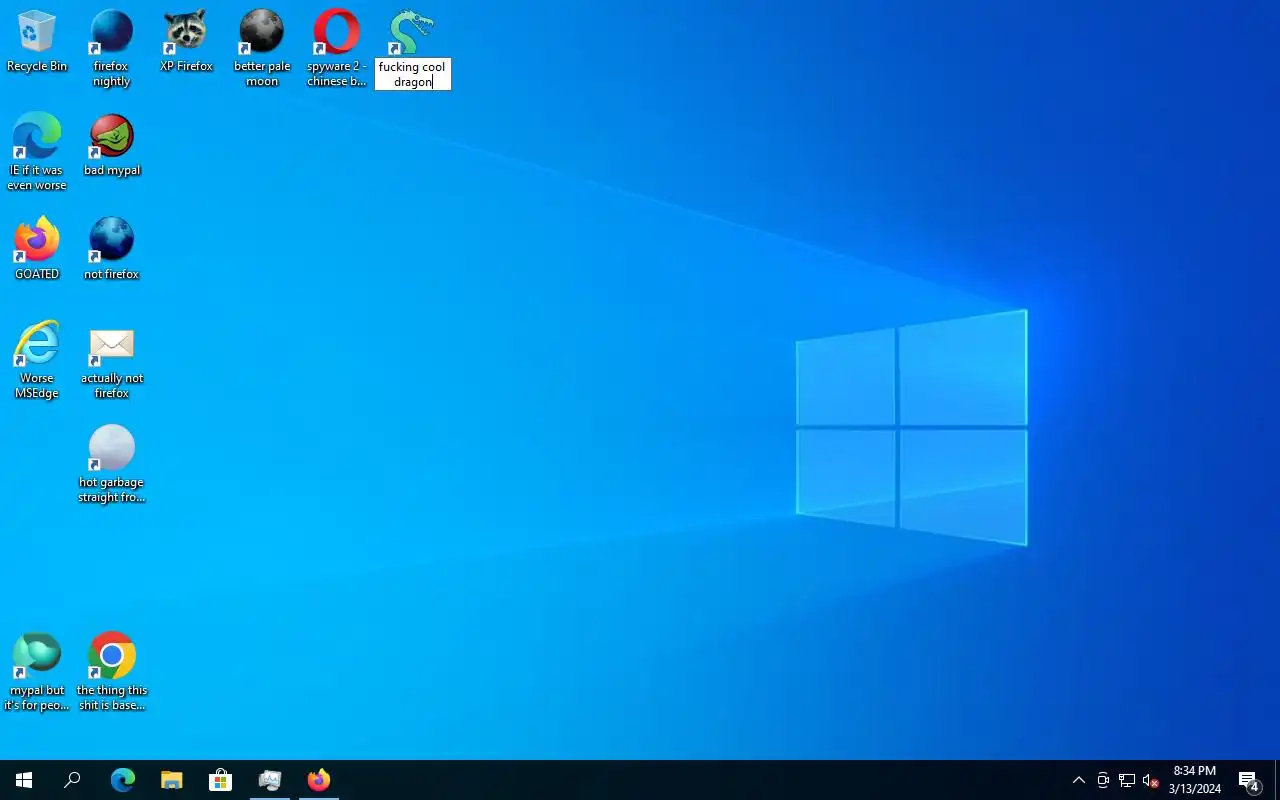The width and height of the screenshot is (1280, 800).
Task: Select the Recycle Bin desktop icon
Action: (37, 42)
